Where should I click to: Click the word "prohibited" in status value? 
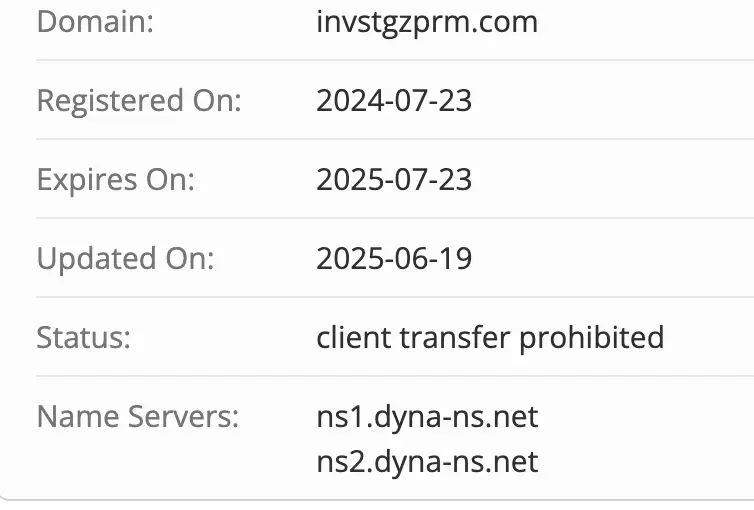(x=591, y=337)
